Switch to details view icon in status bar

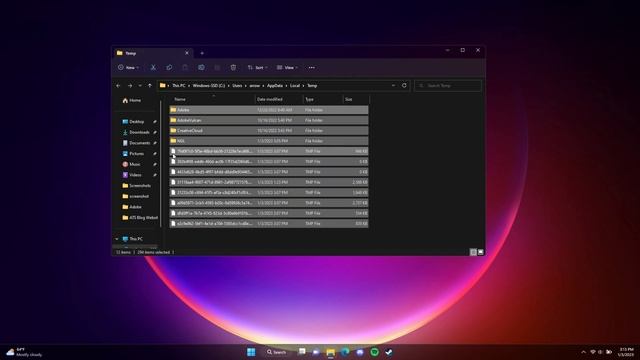pyautogui.click(x=473, y=252)
